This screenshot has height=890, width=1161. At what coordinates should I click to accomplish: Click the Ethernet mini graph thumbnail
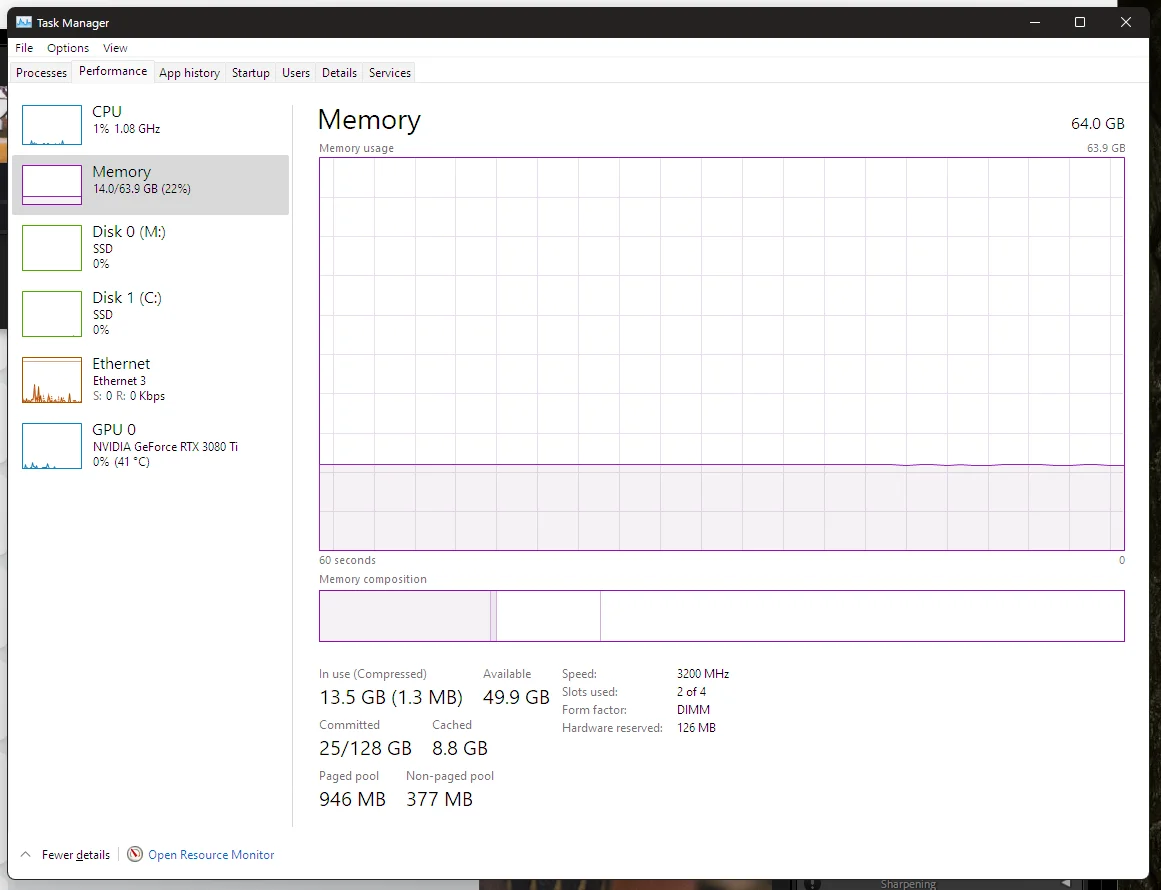(52, 380)
